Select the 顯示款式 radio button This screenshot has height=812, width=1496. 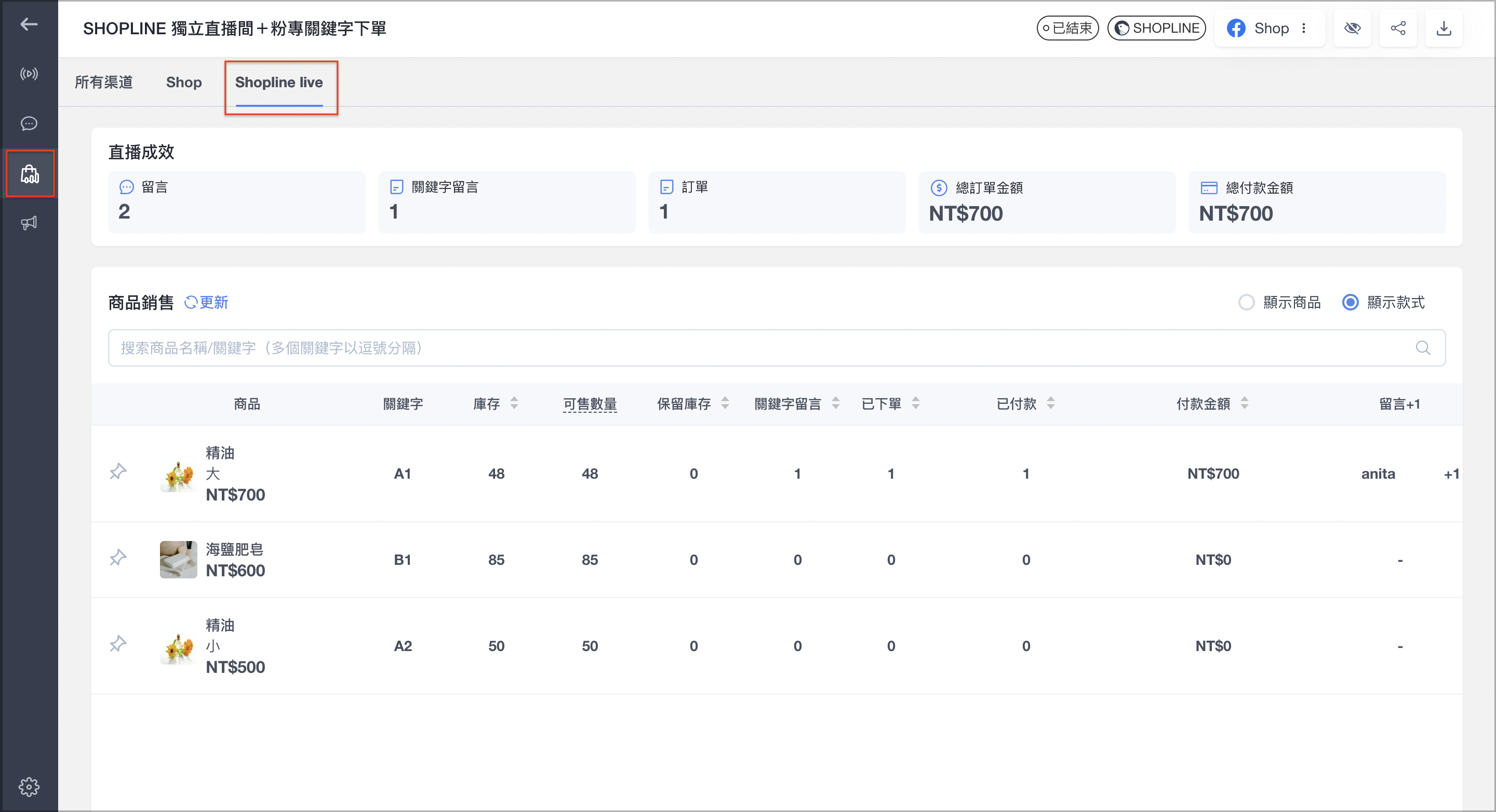point(1350,302)
